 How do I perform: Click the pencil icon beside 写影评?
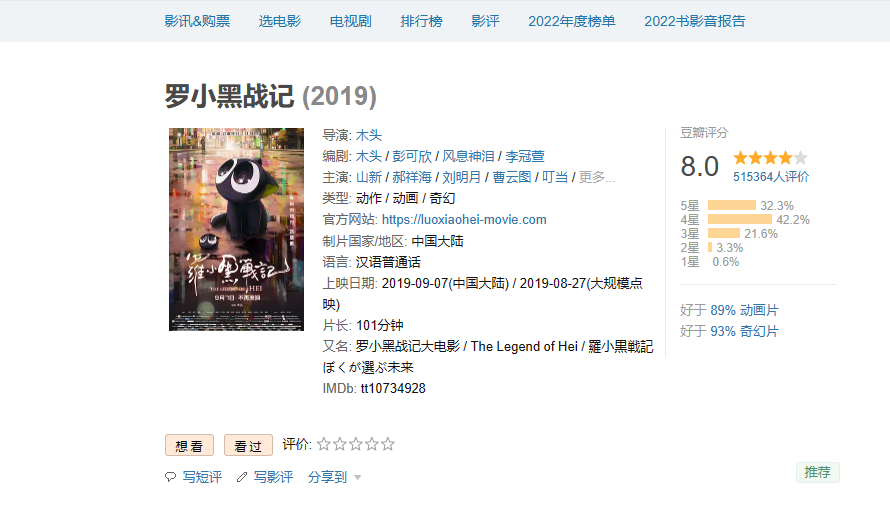click(x=242, y=477)
